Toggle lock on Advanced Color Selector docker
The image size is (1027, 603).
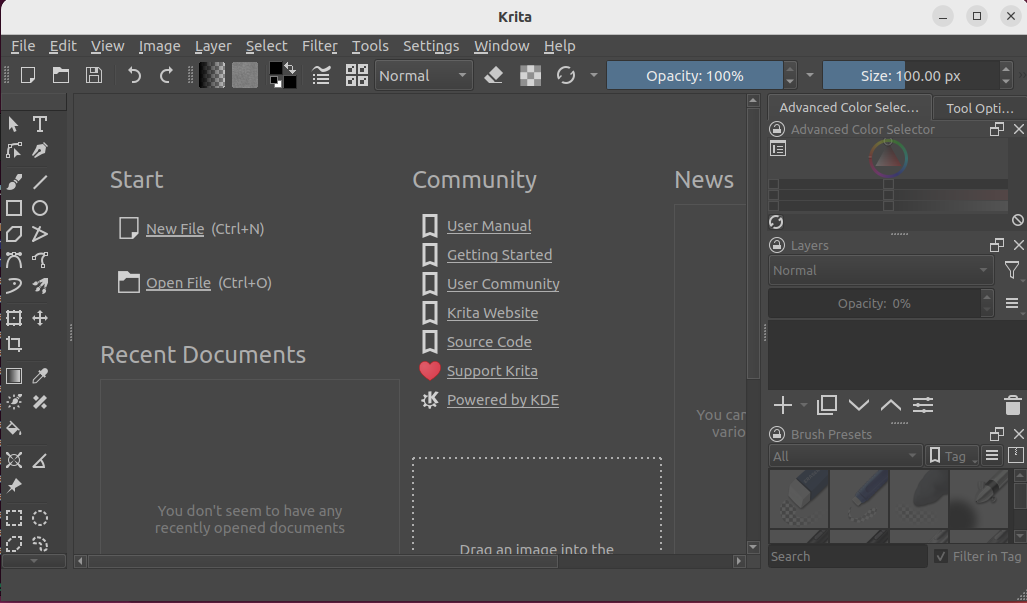pyautogui.click(x=777, y=130)
